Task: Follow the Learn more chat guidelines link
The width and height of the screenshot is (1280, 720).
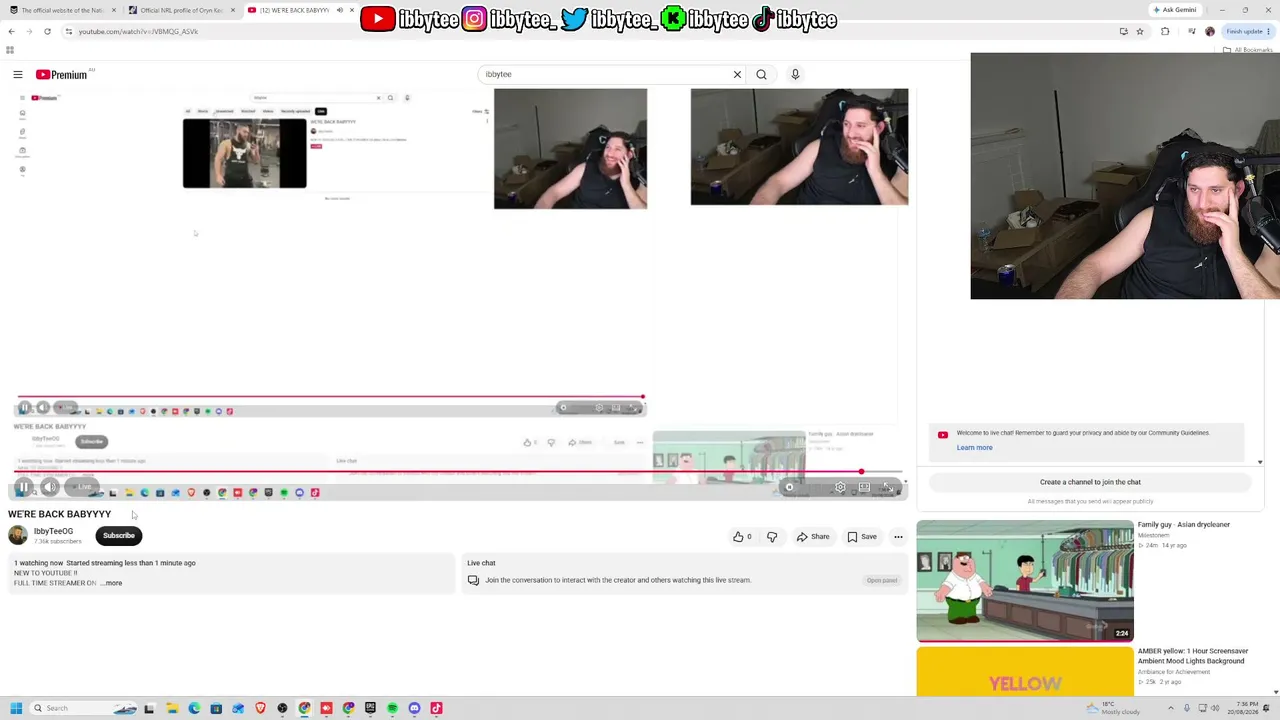Action: (974, 448)
